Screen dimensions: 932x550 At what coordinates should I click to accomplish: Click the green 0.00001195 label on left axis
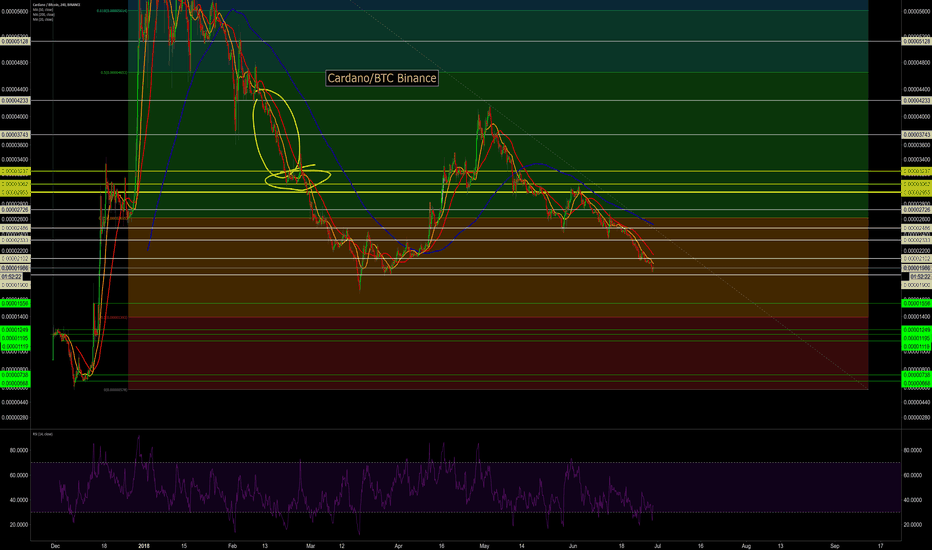pos(15,338)
